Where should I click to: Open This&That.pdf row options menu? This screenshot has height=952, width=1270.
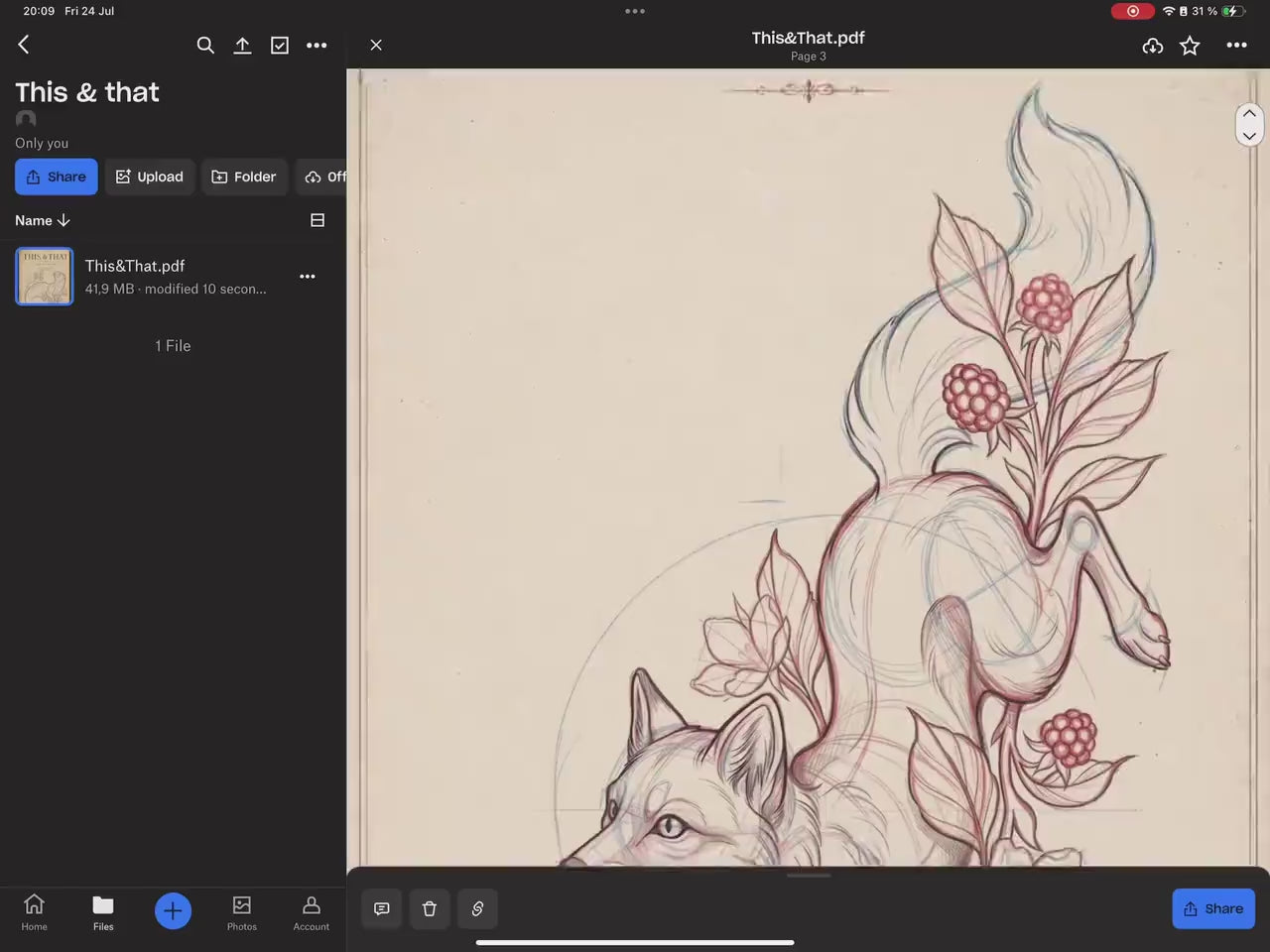coord(308,277)
